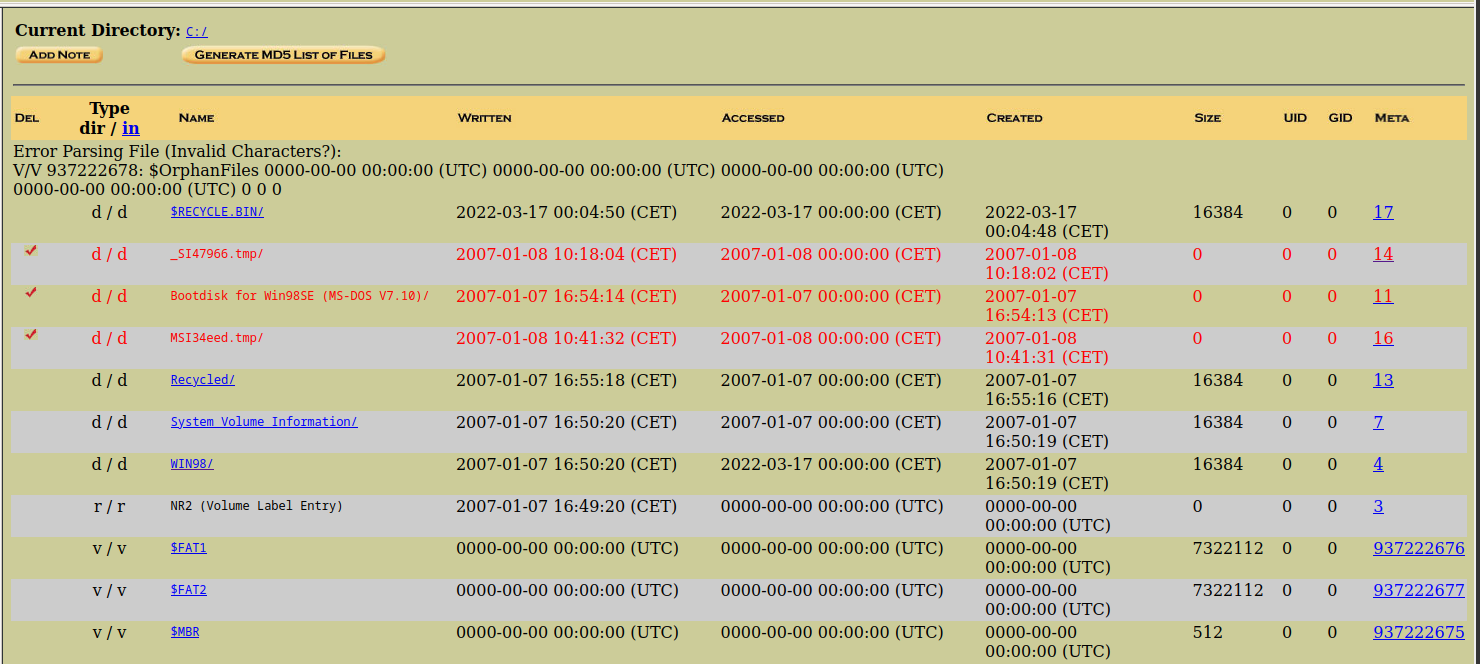This screenshot has width=1480, height=664.
Task: Open Bootdisk for Win98SE directory
Action: pyautogui.click(x=299, y=296)
